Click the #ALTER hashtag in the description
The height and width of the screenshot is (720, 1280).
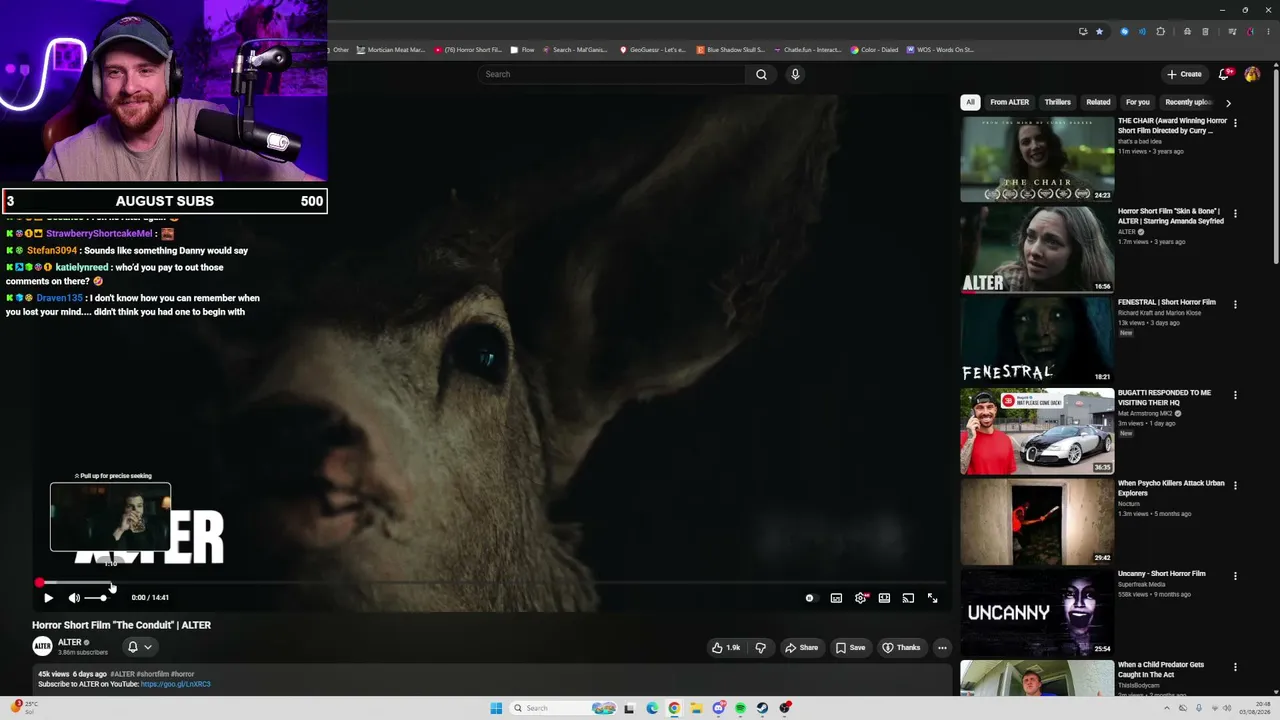click(x=122, y=675)
